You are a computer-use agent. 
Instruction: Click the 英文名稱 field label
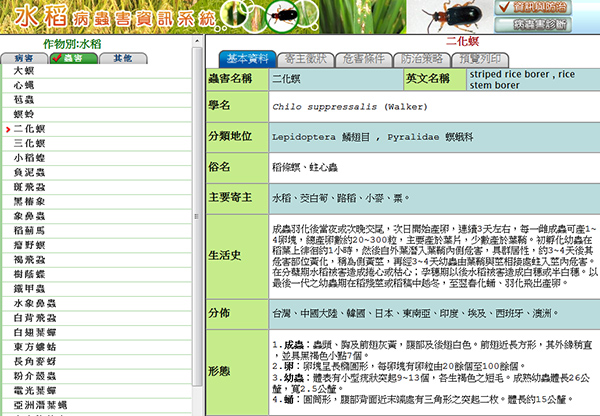tap(427, 79)
